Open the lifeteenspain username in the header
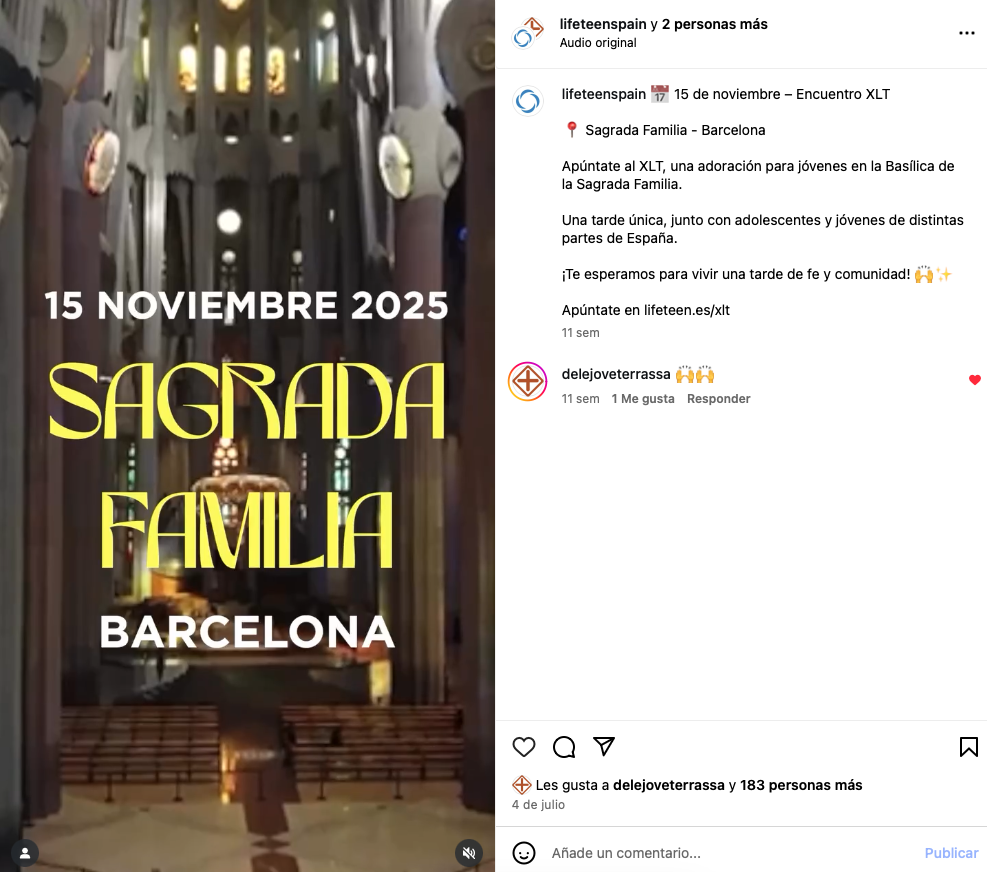Viewport: 987px width, 872px height. point(603,25)
